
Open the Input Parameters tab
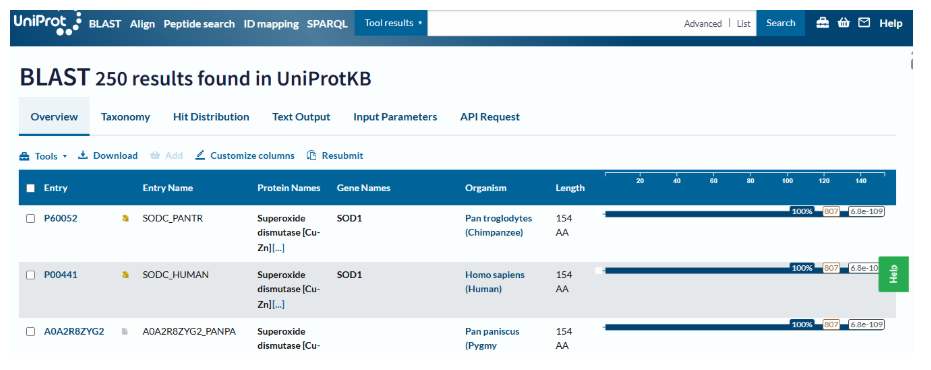coord(395,117)
